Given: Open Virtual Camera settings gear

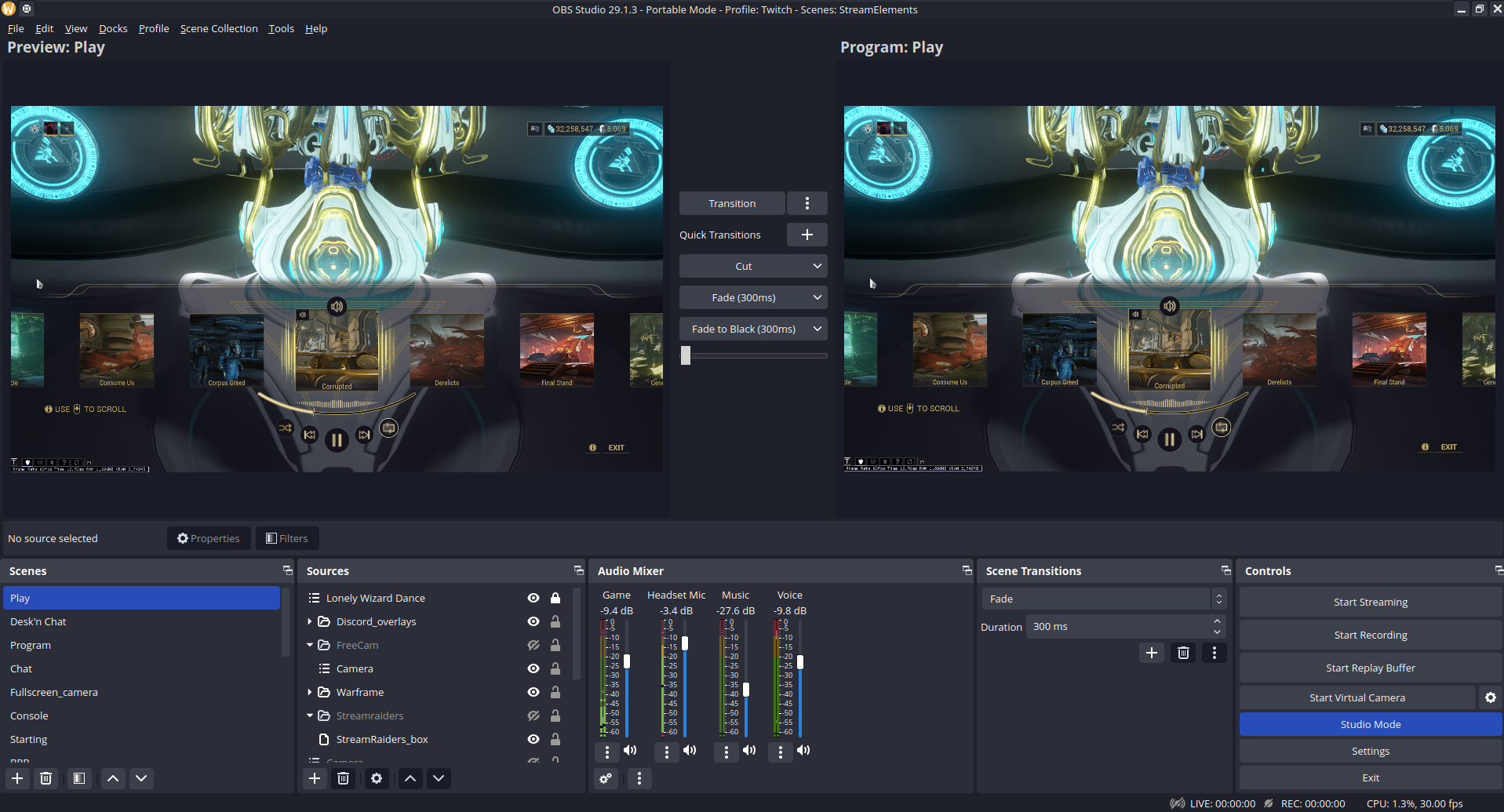Looking at the screenshot, I should 1490,697.
